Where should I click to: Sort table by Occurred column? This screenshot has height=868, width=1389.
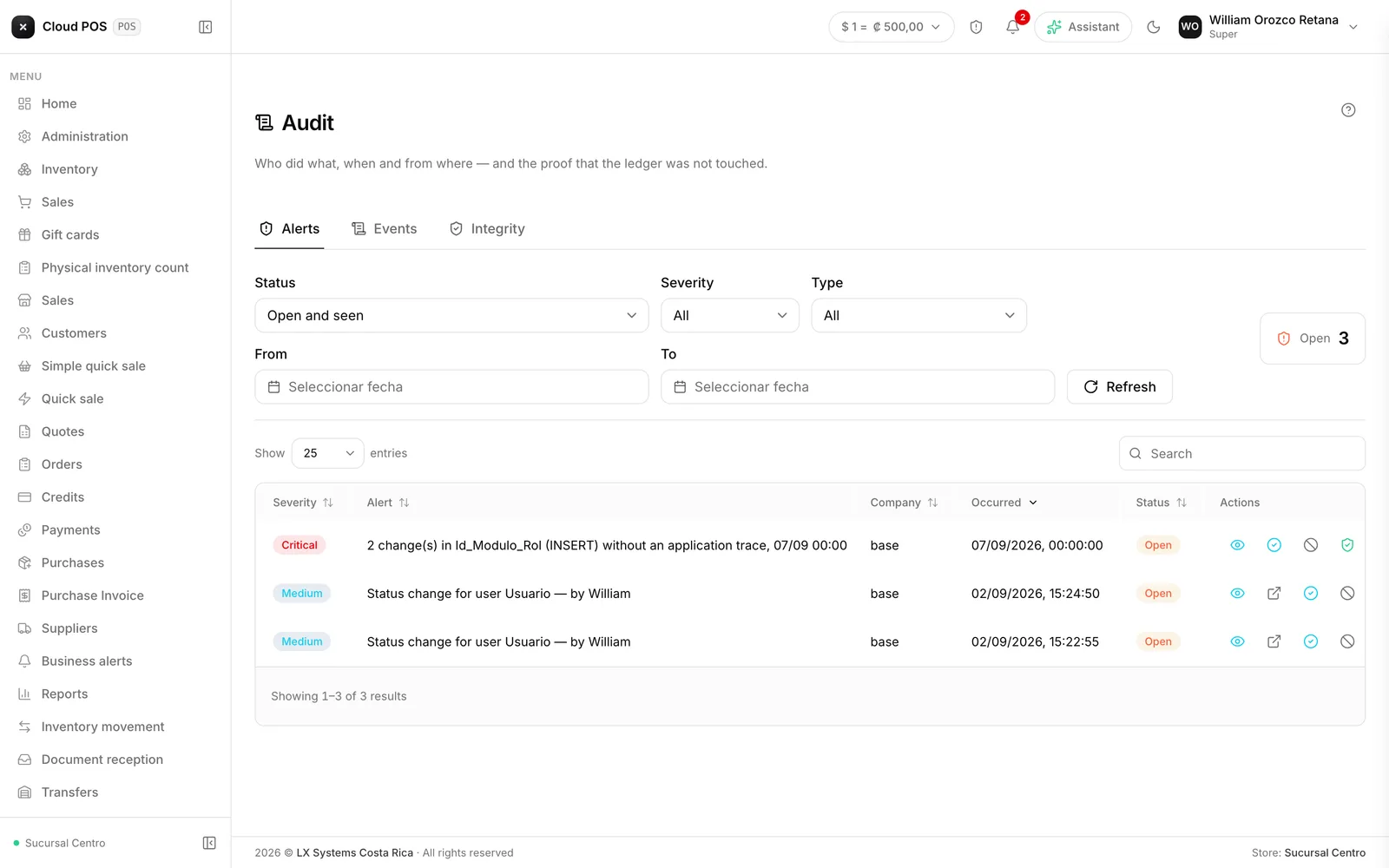click(x=1004, y=503)
